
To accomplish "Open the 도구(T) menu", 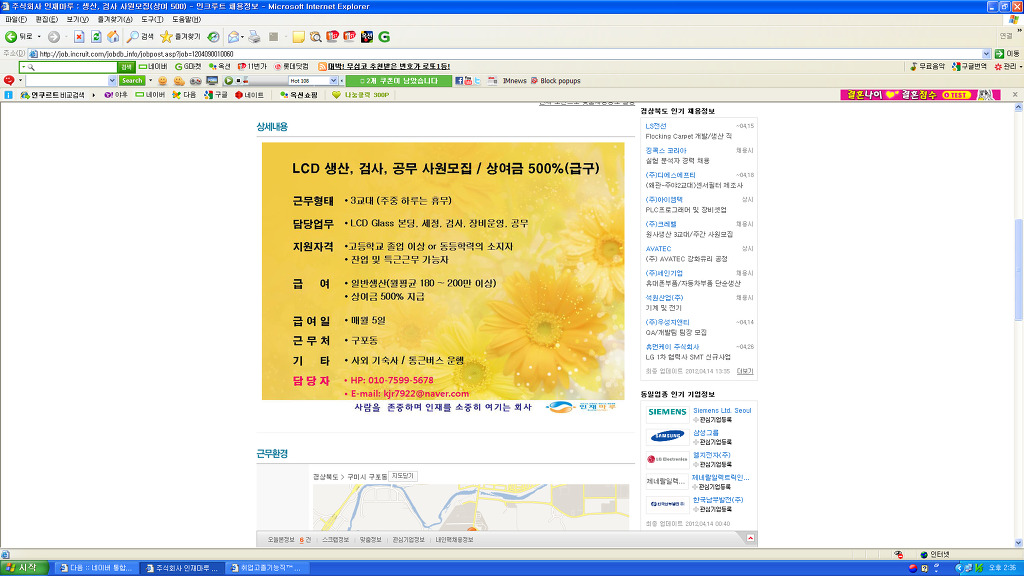I will pyautogui.click(x=152, y=20).
